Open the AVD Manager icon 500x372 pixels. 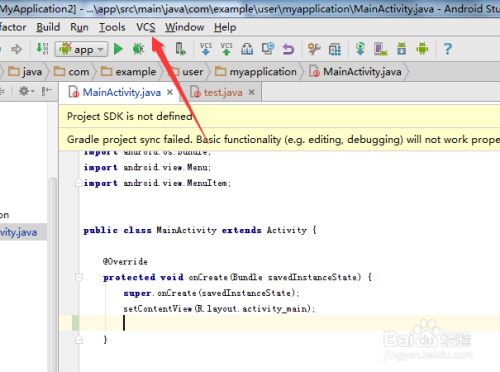pyautogui.click(x=380, y=49)
